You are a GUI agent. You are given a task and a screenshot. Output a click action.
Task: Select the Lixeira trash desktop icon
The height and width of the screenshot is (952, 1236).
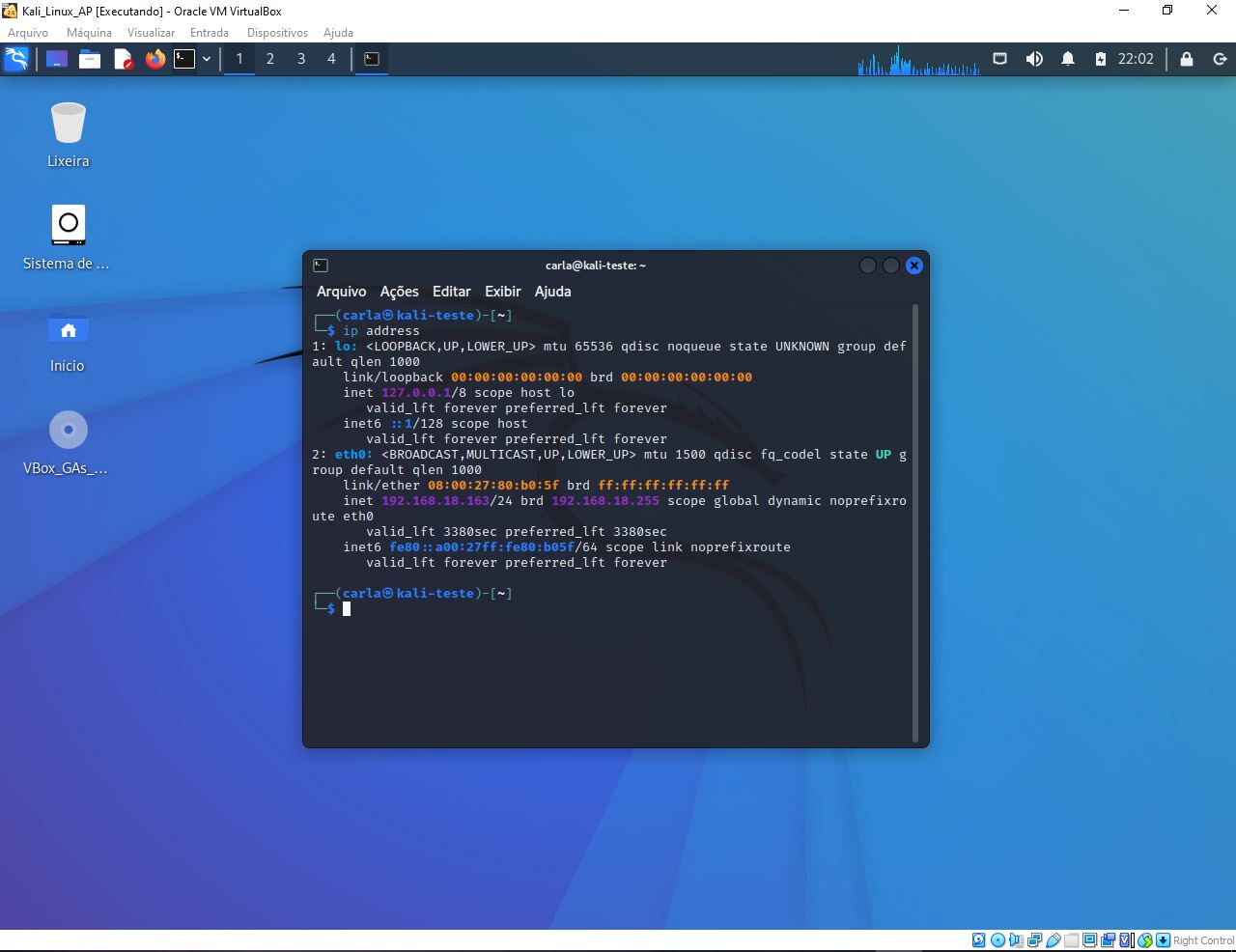coord(69,135)
